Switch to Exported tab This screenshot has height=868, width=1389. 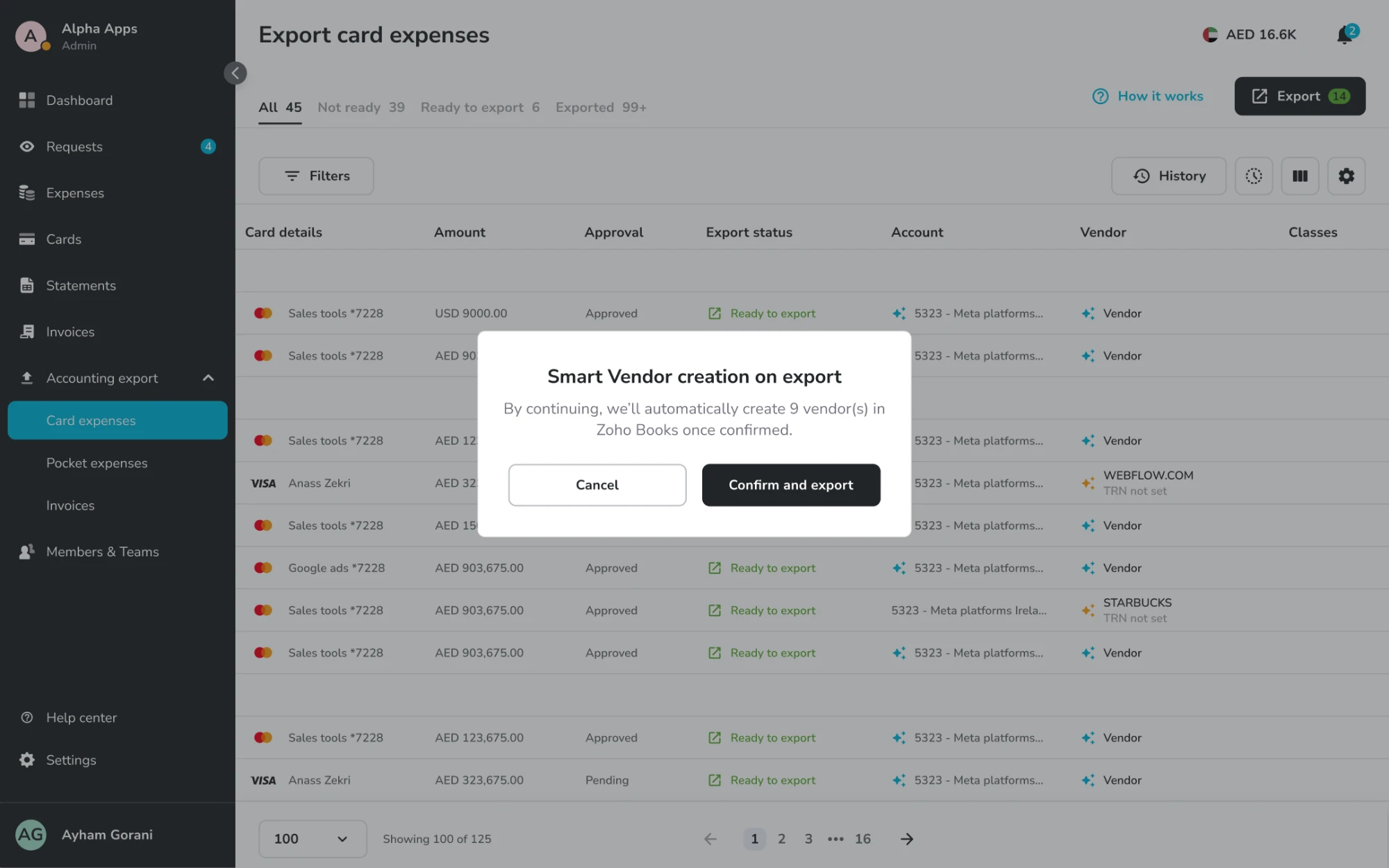(x=601, y=107)
